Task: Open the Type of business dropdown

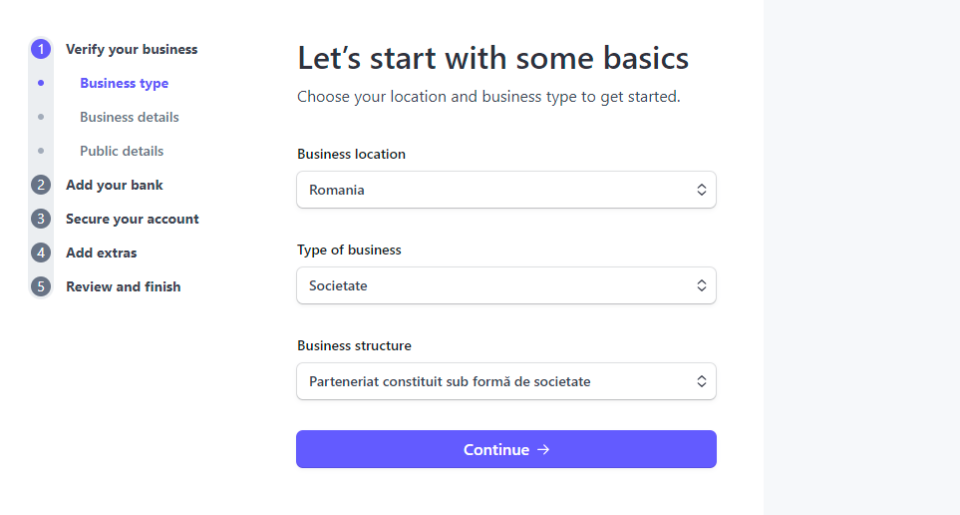Action: [x=506, y=285]
